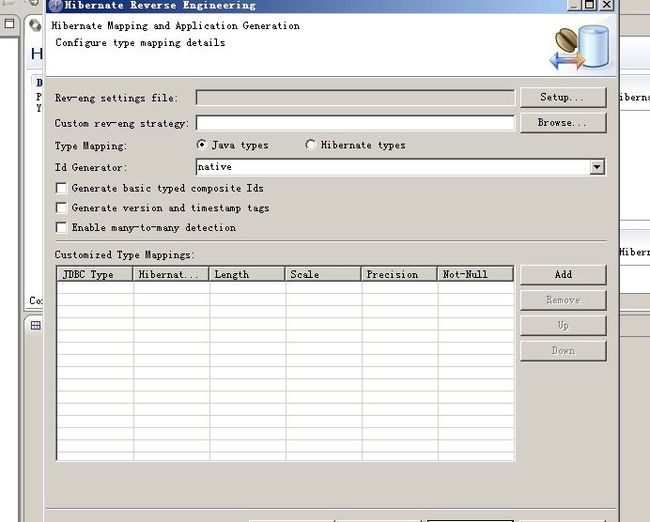Screen dimensions: 650x522
Task: Click the Scale column header
Action: [323, 274]
